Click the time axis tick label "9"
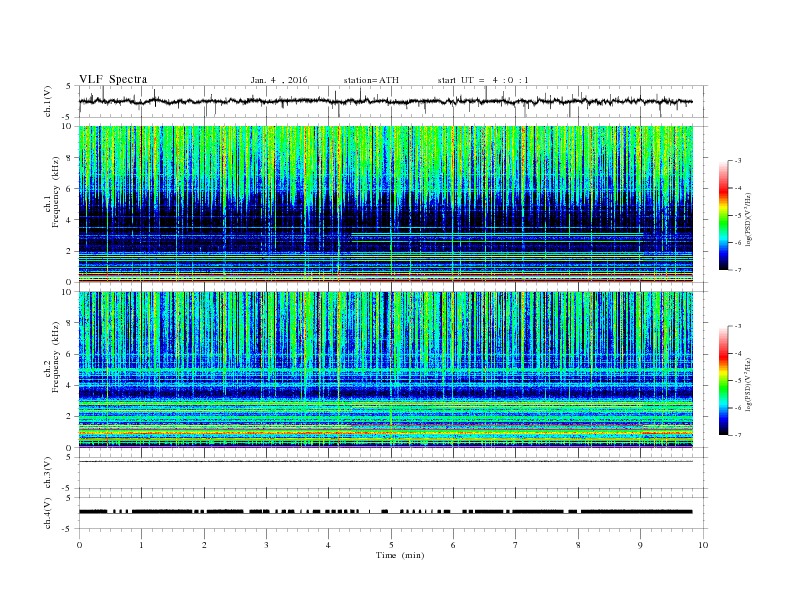Image resolution: width=792 pixels, height=612 pixels. [640, 545]
